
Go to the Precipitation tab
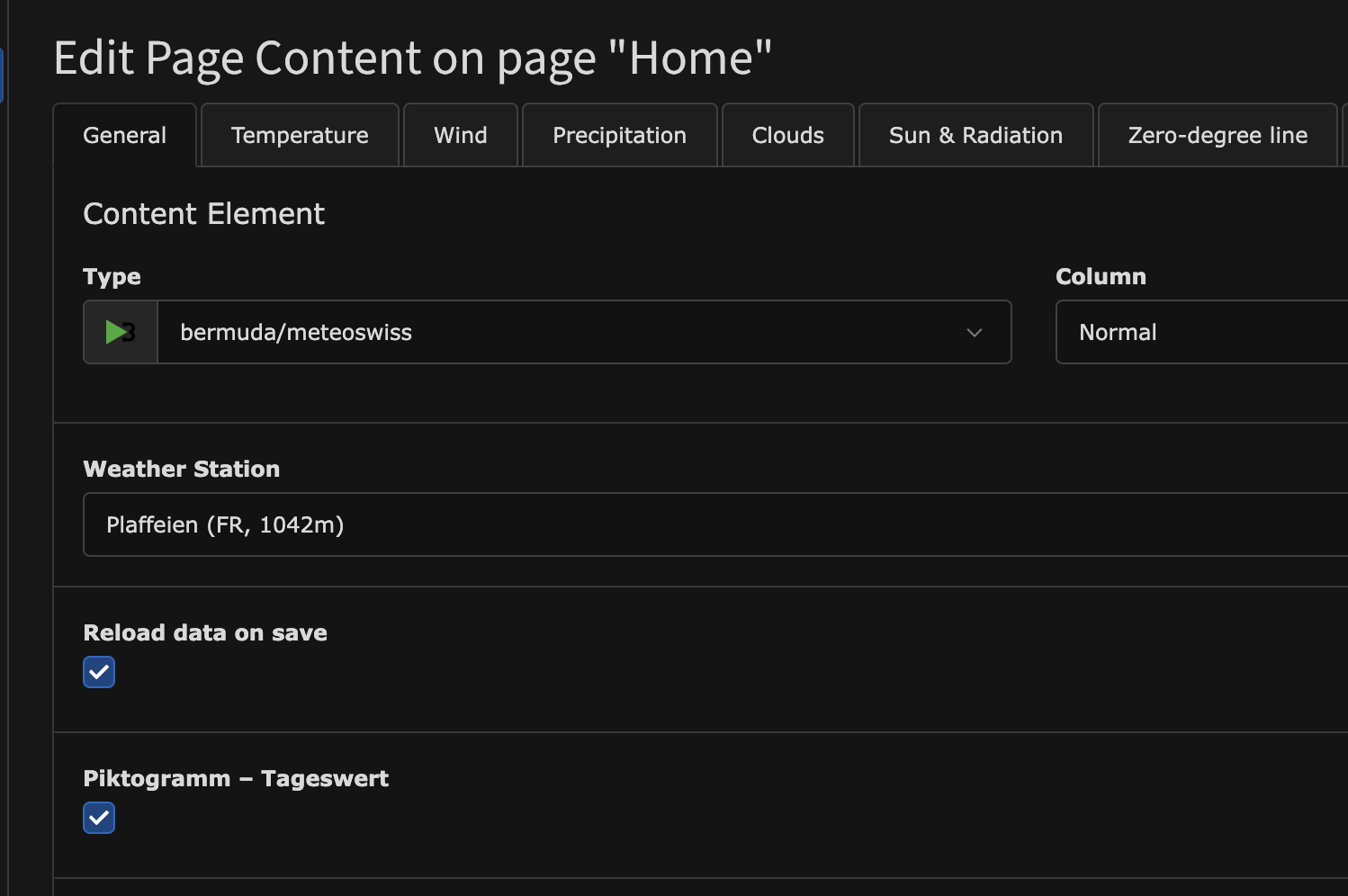click(x=619, y=135)
